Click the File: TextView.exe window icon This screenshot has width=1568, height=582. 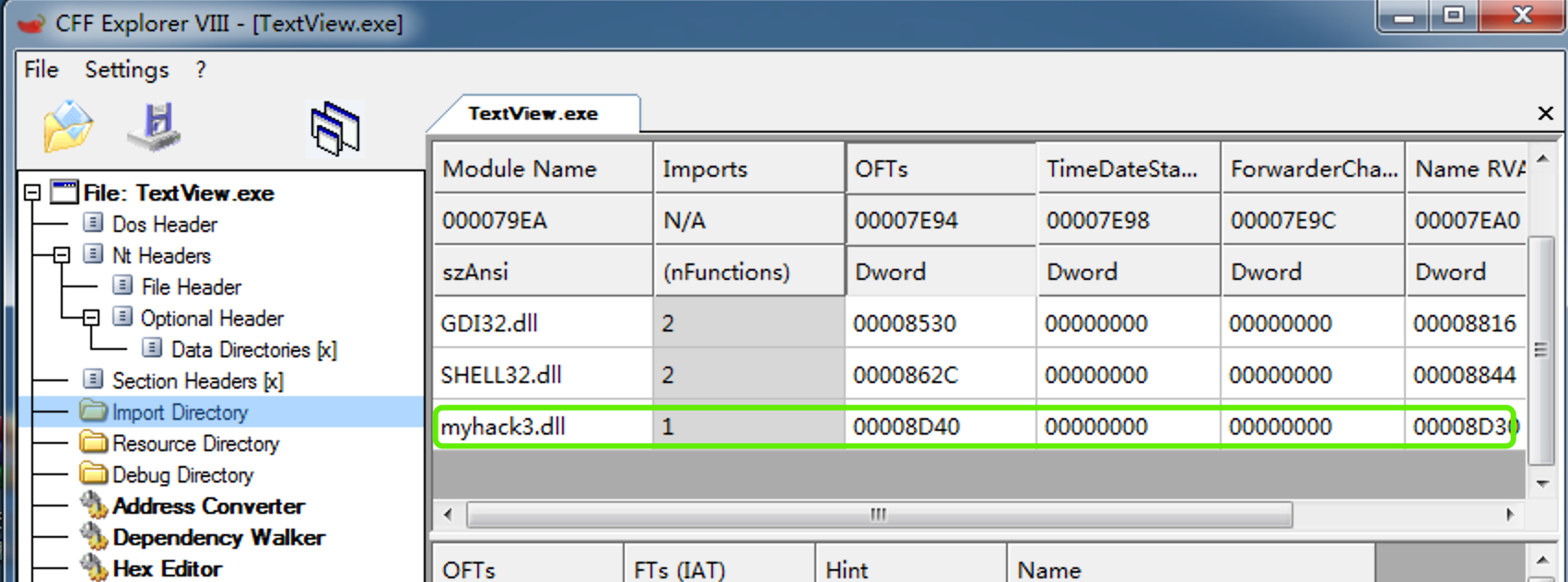pos(64,192)
